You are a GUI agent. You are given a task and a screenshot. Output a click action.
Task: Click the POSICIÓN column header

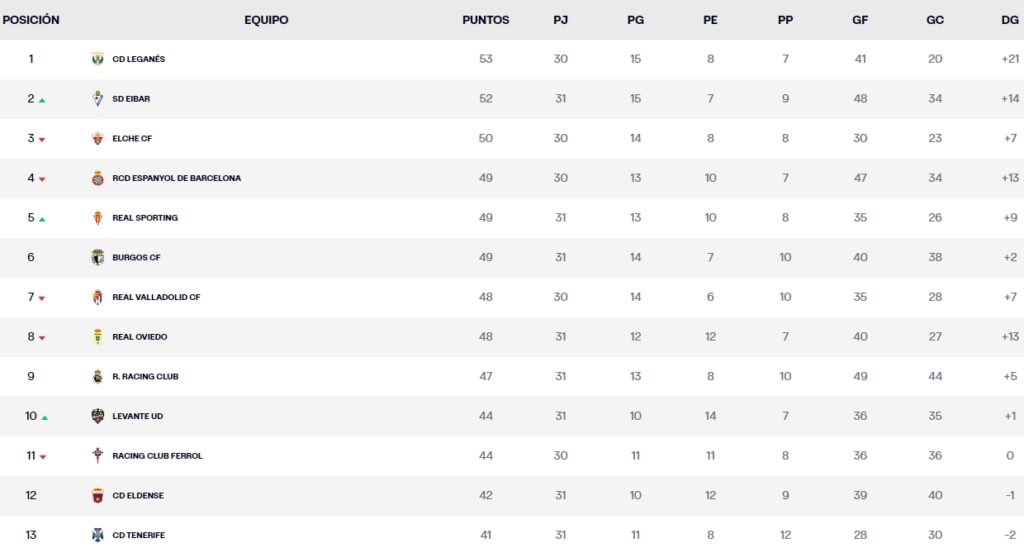[x=31, y=20]
